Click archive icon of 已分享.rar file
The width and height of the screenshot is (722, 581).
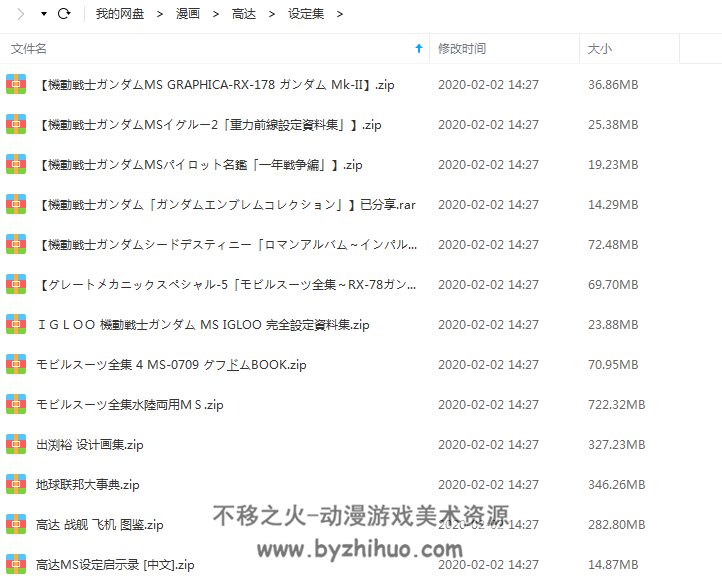tap(16, 204)
